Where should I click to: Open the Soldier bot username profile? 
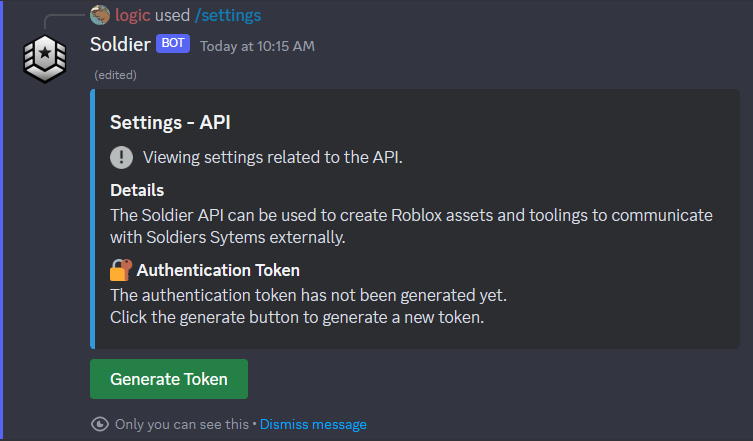(120, 44)
